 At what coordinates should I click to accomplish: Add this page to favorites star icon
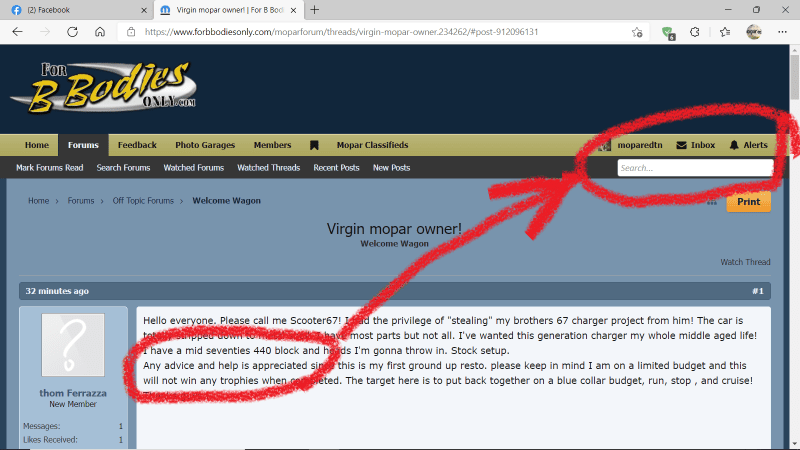[637, 32]
